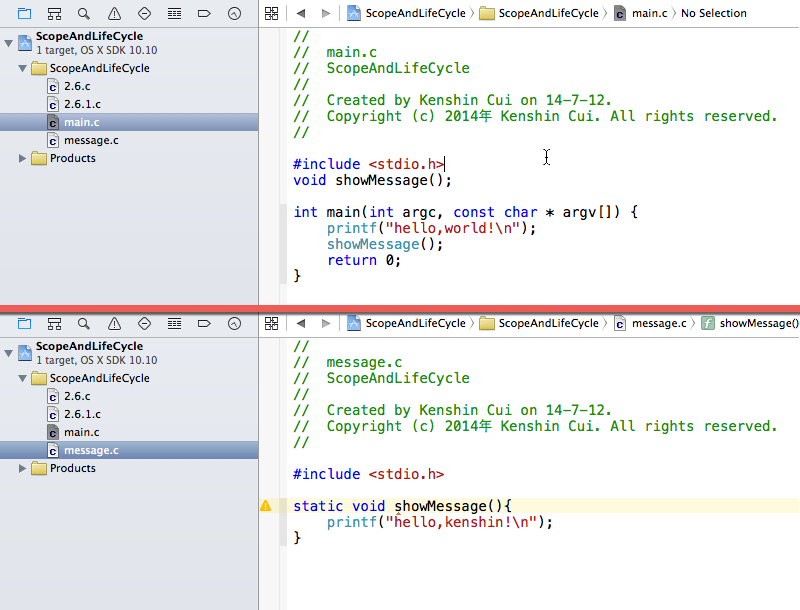800x610 pixels.
Task: Expand the Products folder in the upper navigator
Action: [24, 158]
